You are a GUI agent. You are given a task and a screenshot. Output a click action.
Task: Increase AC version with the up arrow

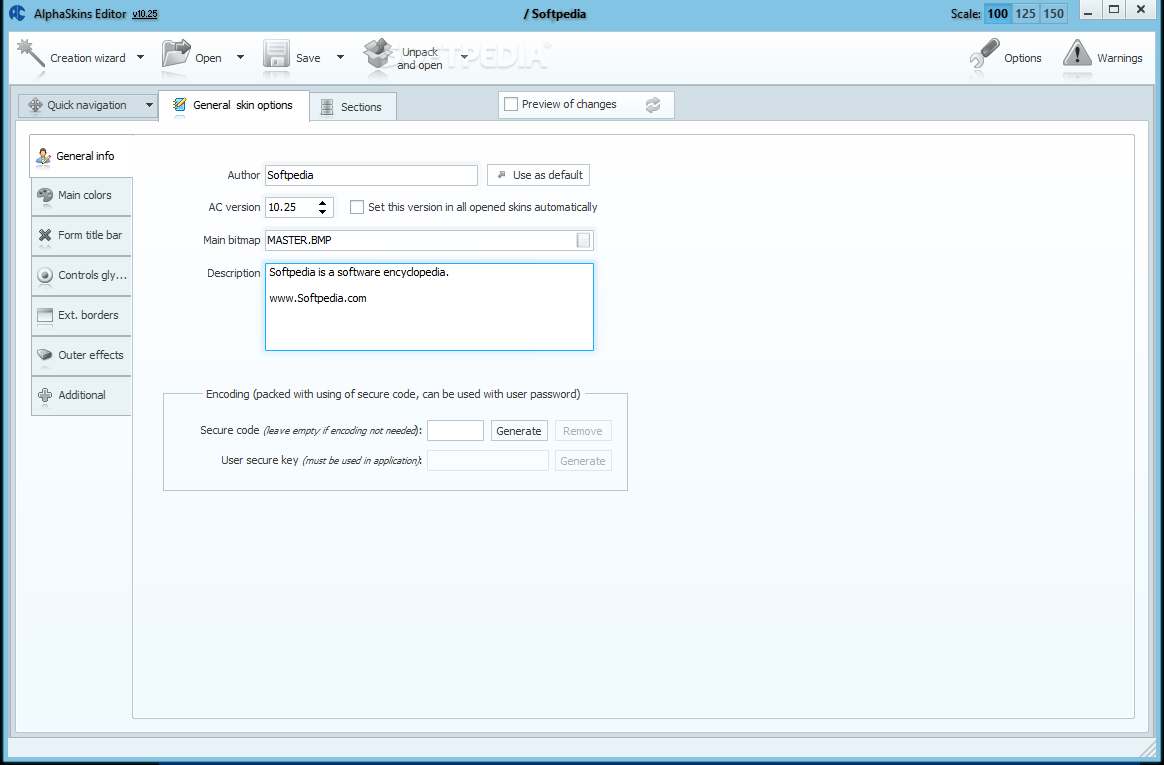pyautogui.click(x=322, y=203)
